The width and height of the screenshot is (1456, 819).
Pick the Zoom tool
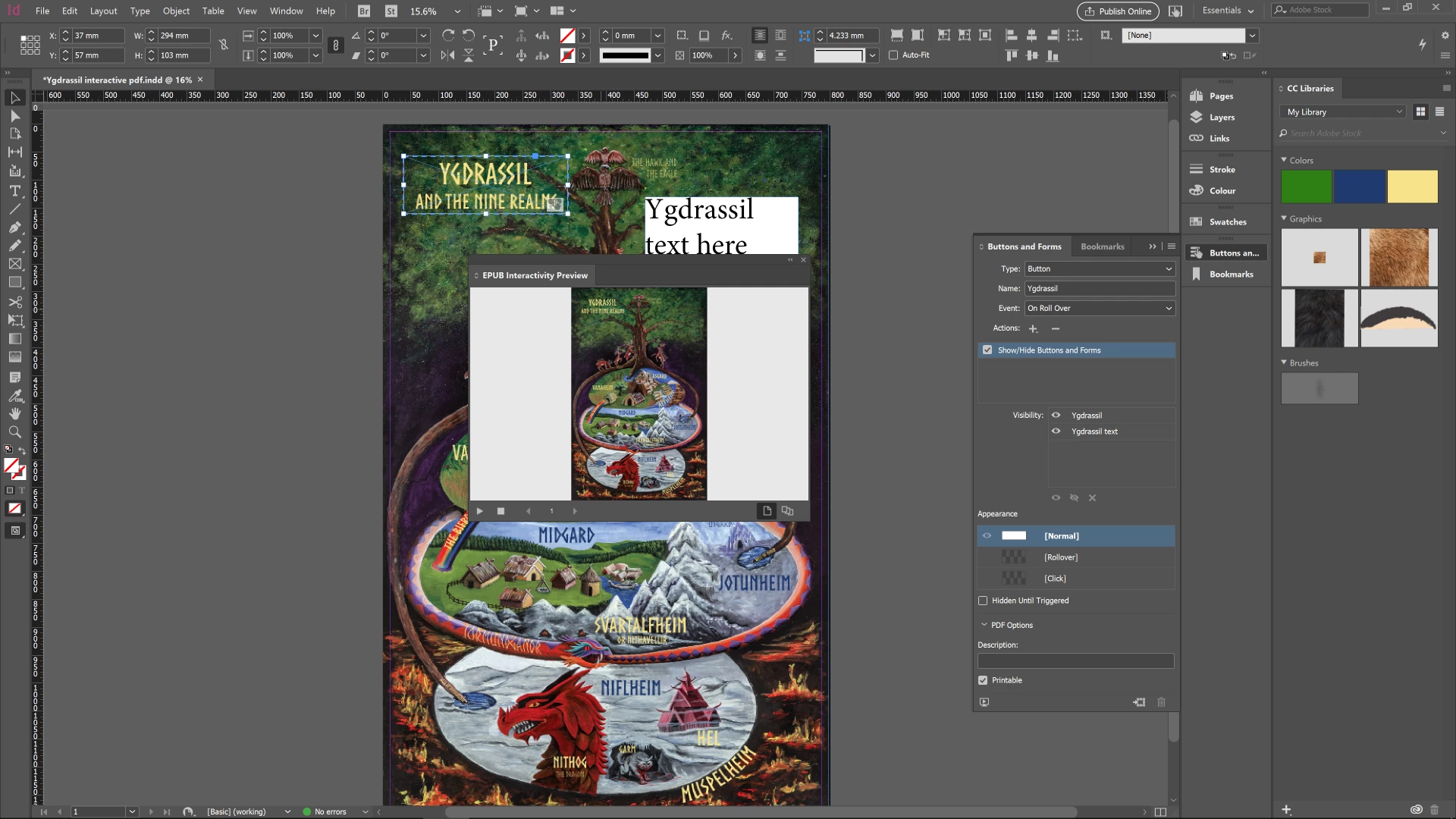tap(14, 432)
